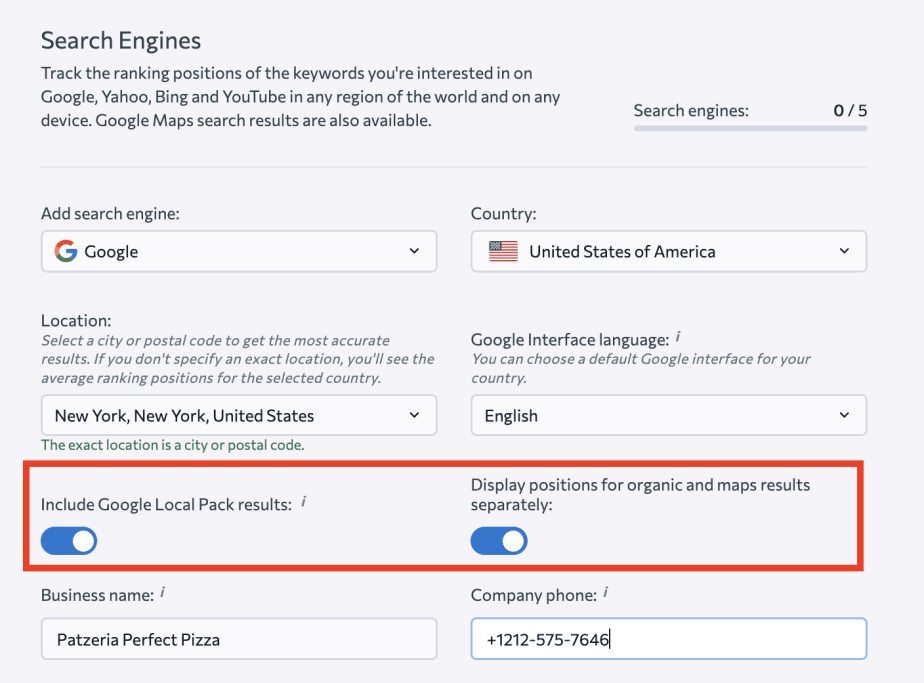Disable the Include Google Local Pack results toggle
Screen dimensions: 924x683
click(68, 540)
